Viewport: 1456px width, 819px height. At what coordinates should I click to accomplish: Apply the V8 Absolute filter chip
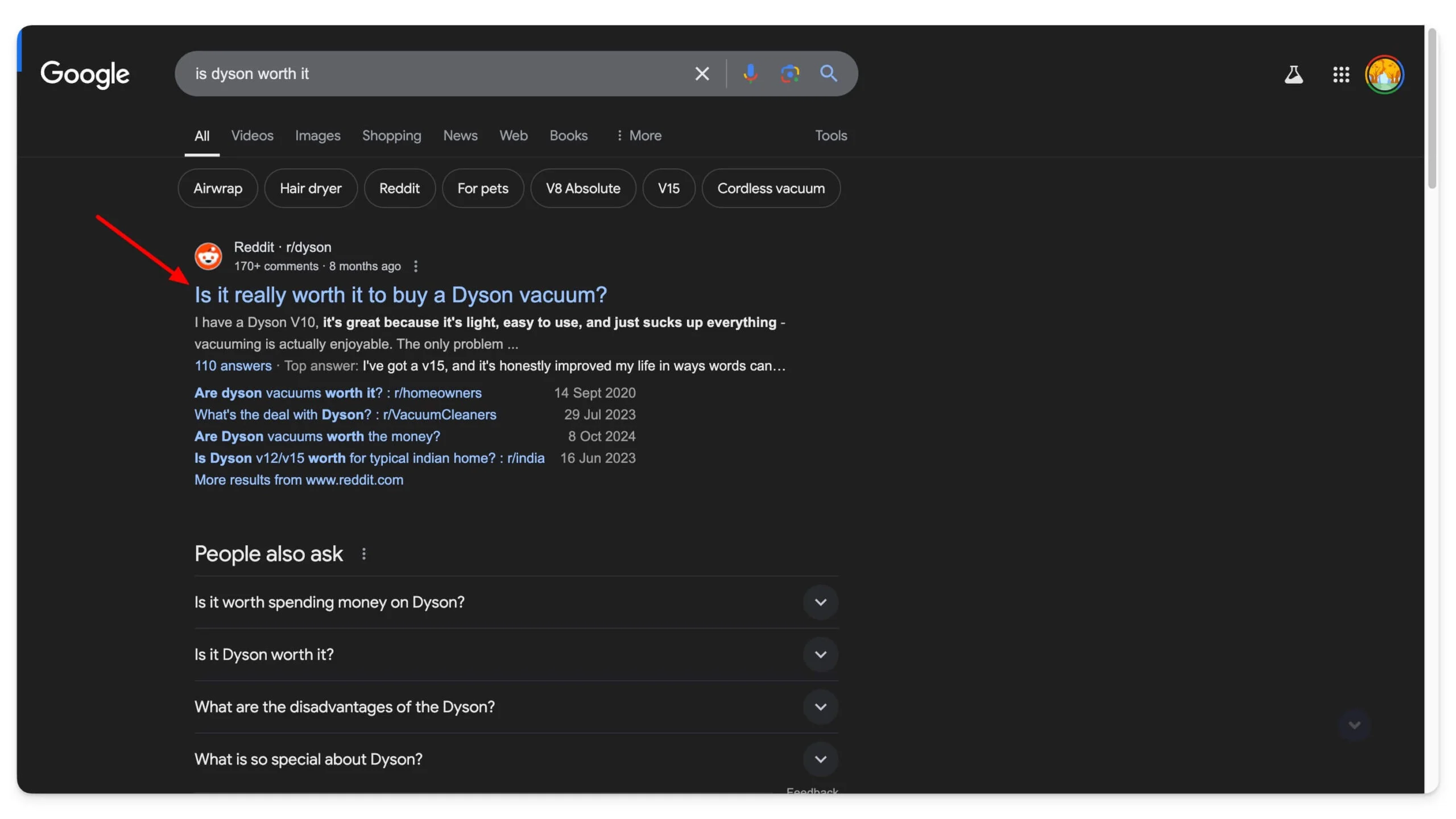click(x=583, y=188)
